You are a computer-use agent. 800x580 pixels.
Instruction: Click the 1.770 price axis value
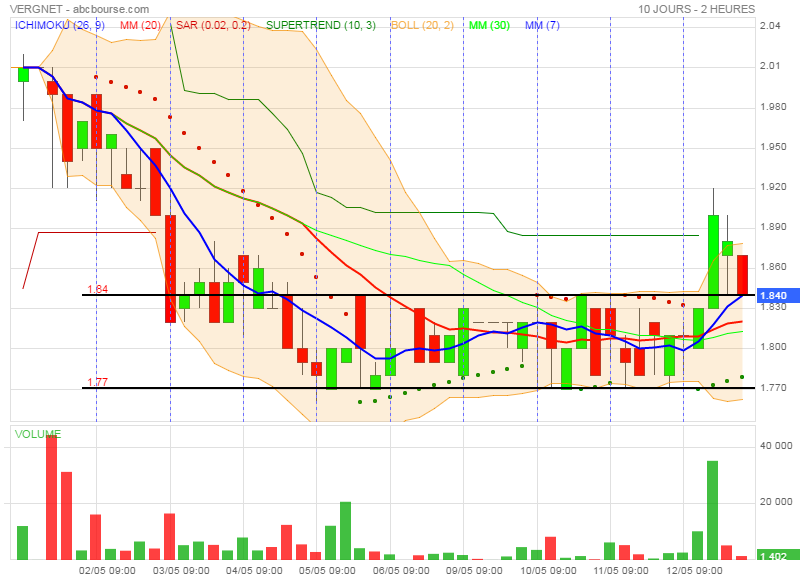[773, 388]
